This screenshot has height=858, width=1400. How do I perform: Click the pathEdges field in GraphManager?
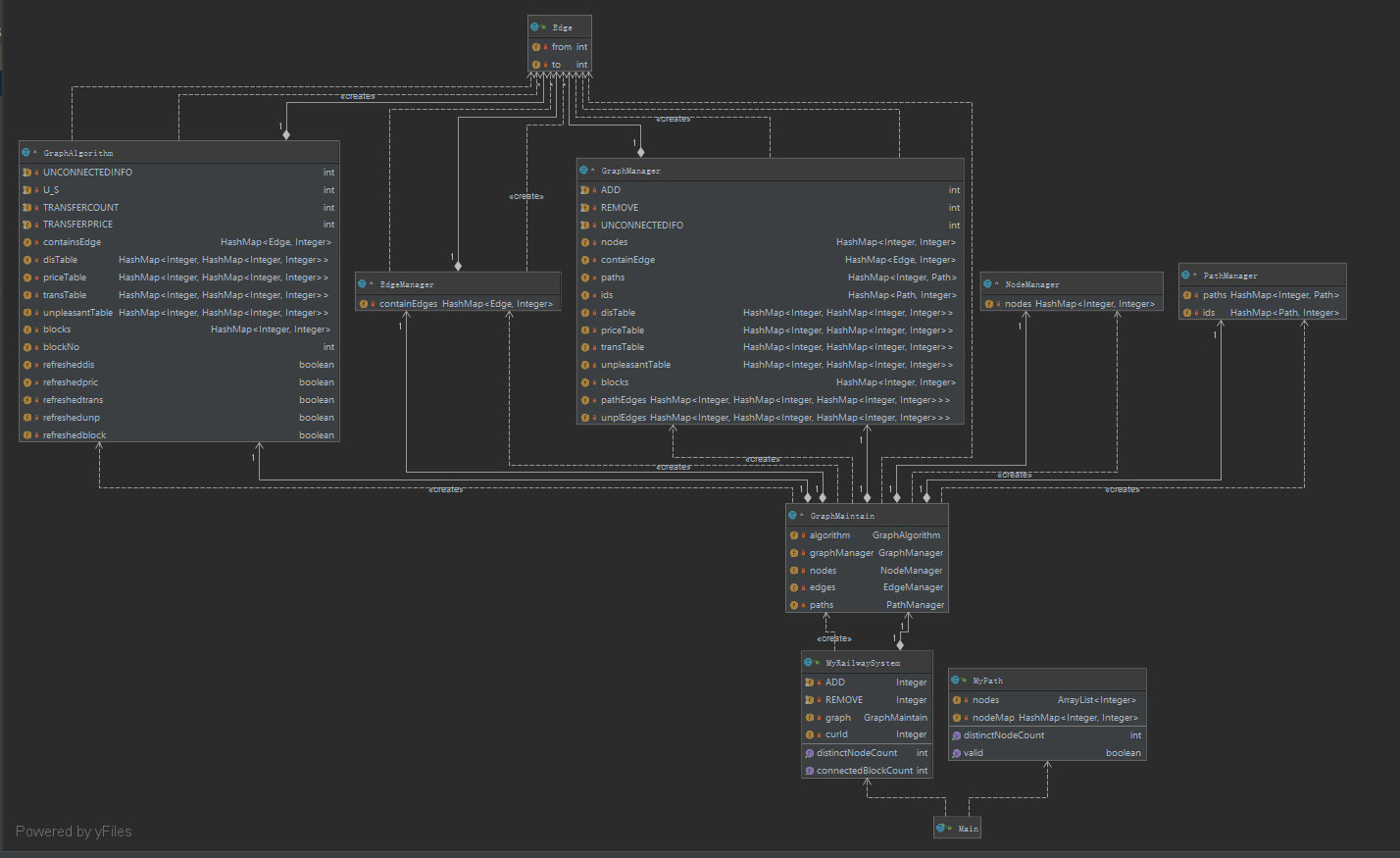point(624,400)
